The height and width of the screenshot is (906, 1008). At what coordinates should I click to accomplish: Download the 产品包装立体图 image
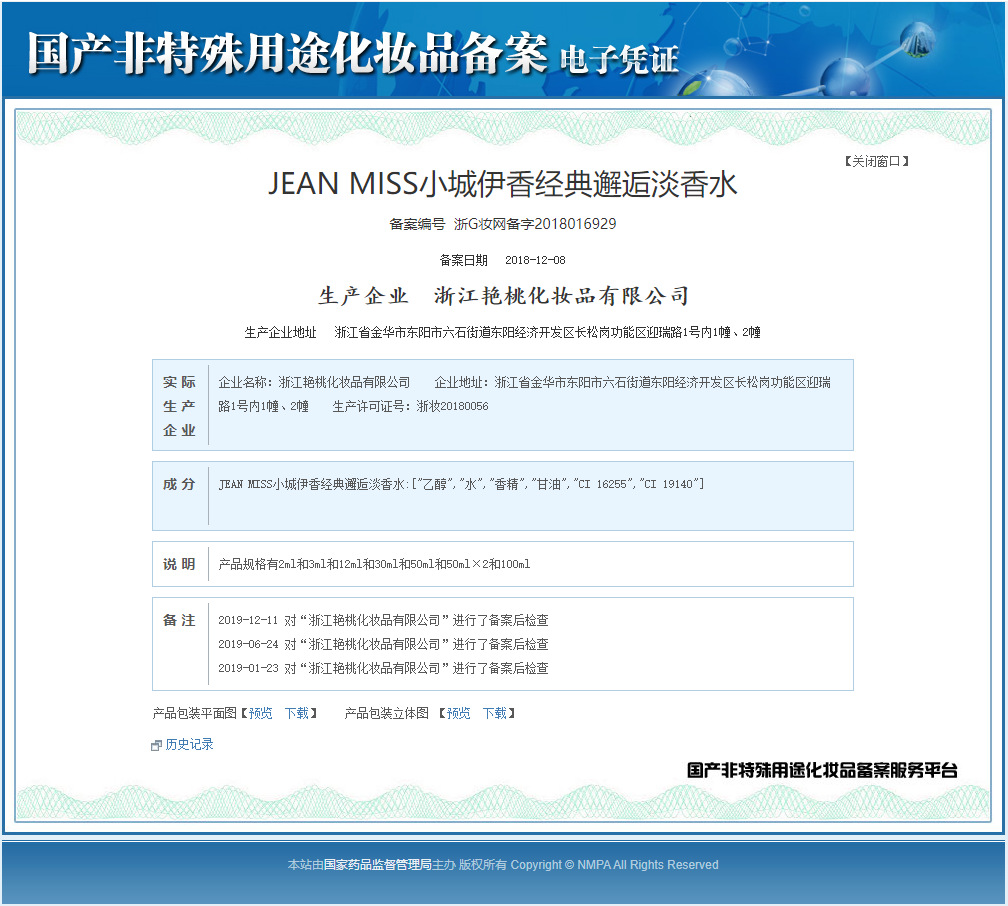point(495,713)
